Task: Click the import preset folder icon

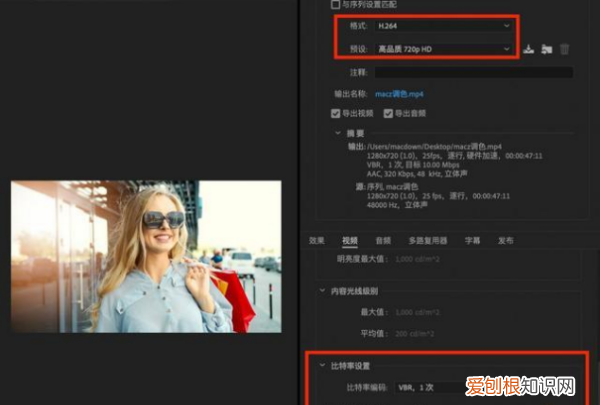Action: point(546,49)
